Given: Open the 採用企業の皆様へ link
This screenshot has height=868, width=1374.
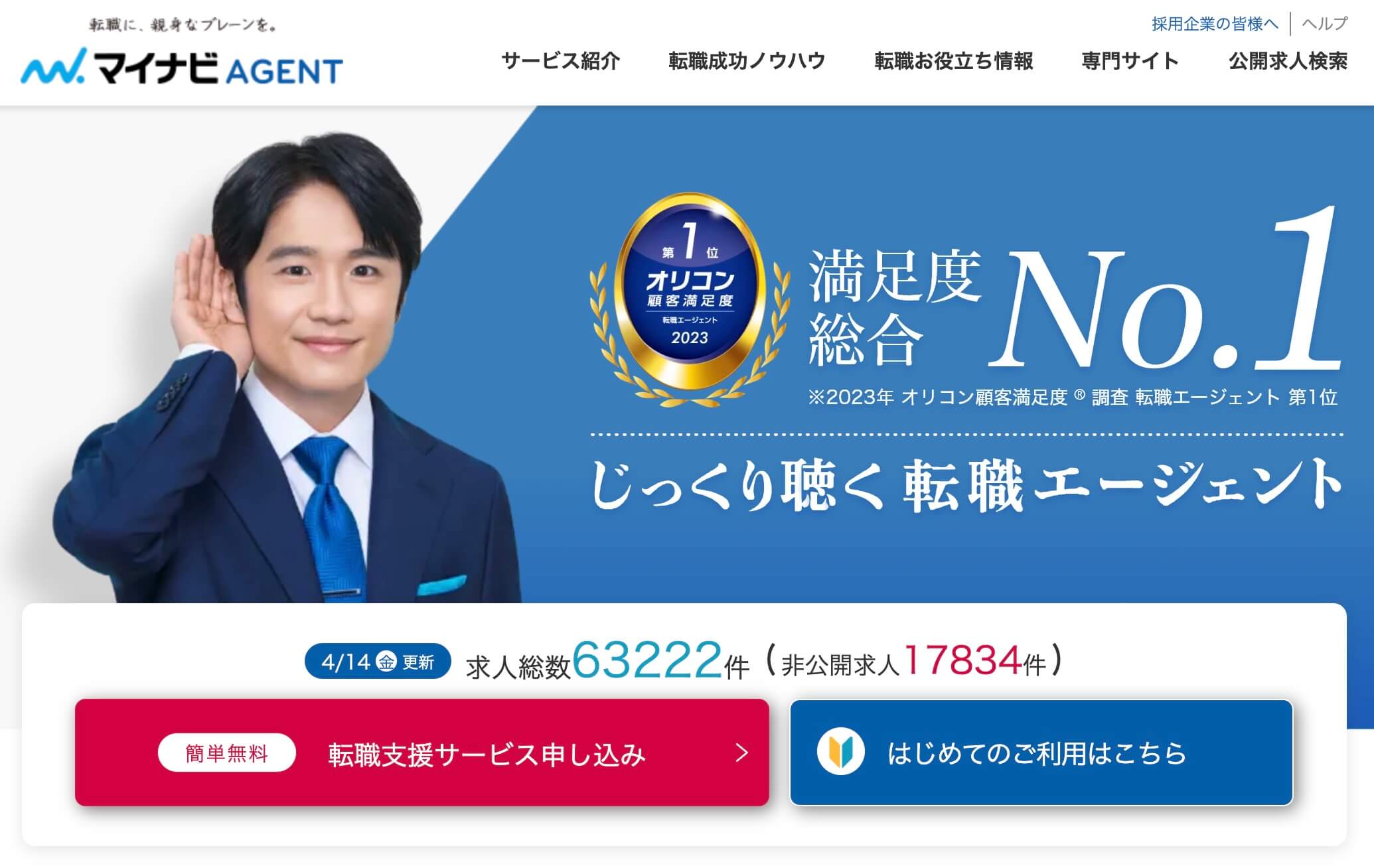Looking at the screenshot, I should pos(1215,24).
